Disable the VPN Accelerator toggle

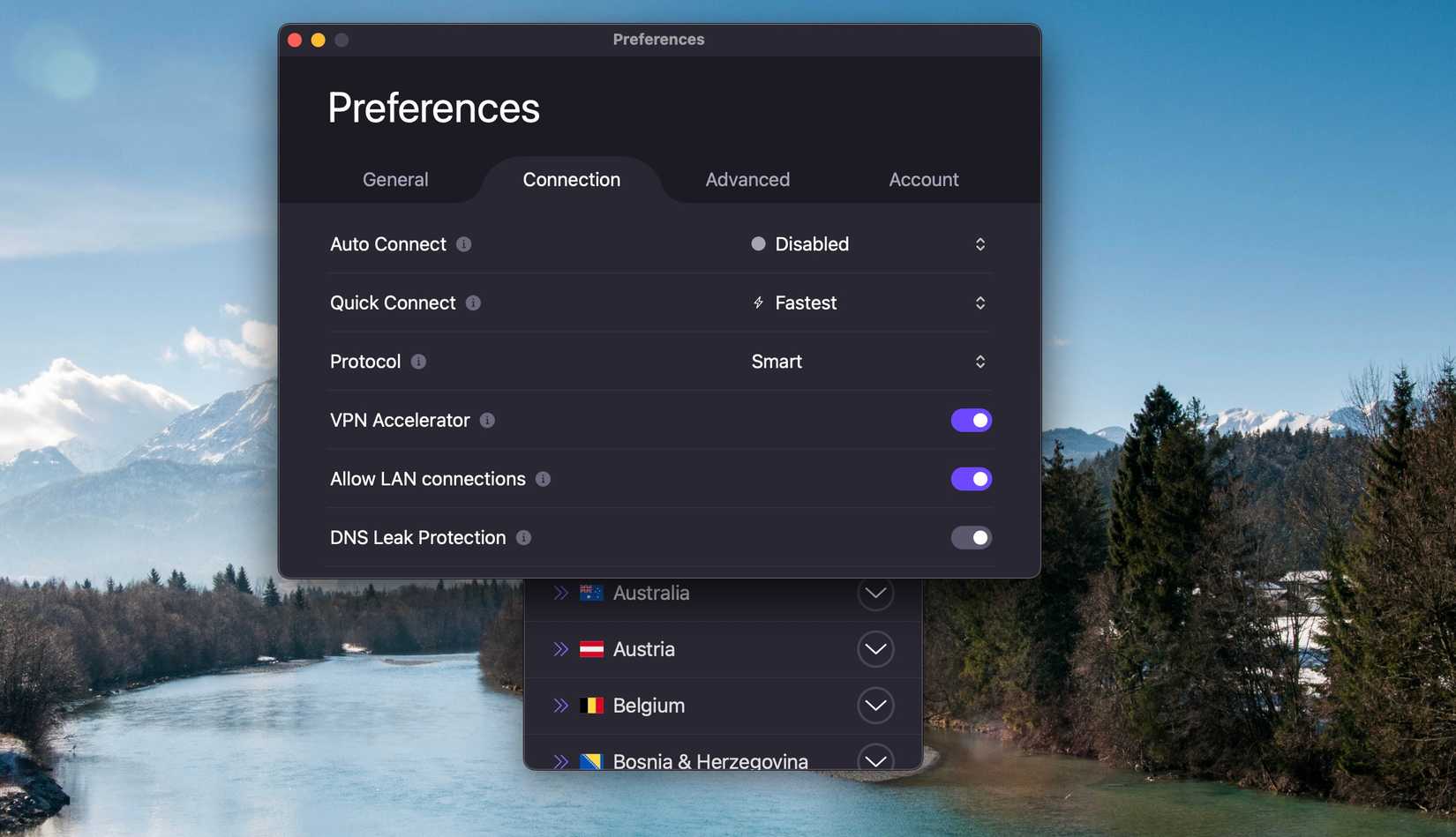pos(972,421)
